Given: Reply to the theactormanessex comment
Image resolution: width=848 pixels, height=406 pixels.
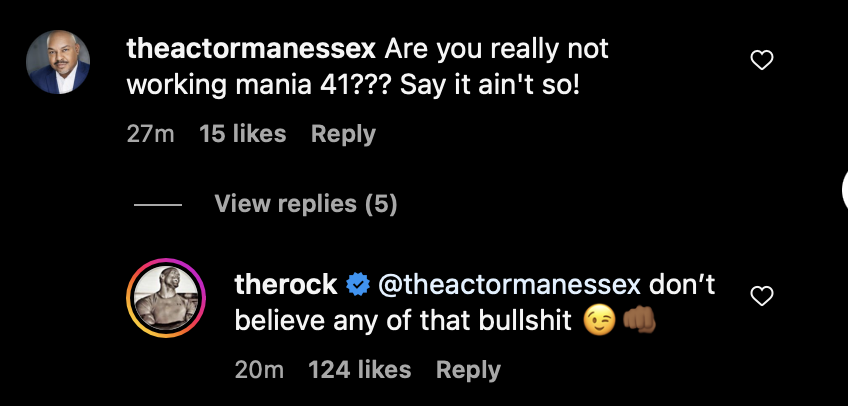Looking at the screenshot, I should coord(343,134).
